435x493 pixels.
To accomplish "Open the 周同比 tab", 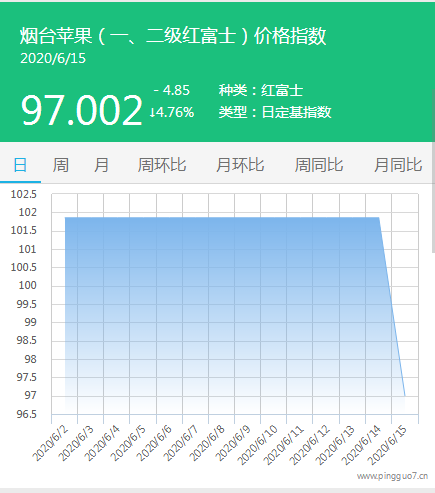I will pos(319,165).
